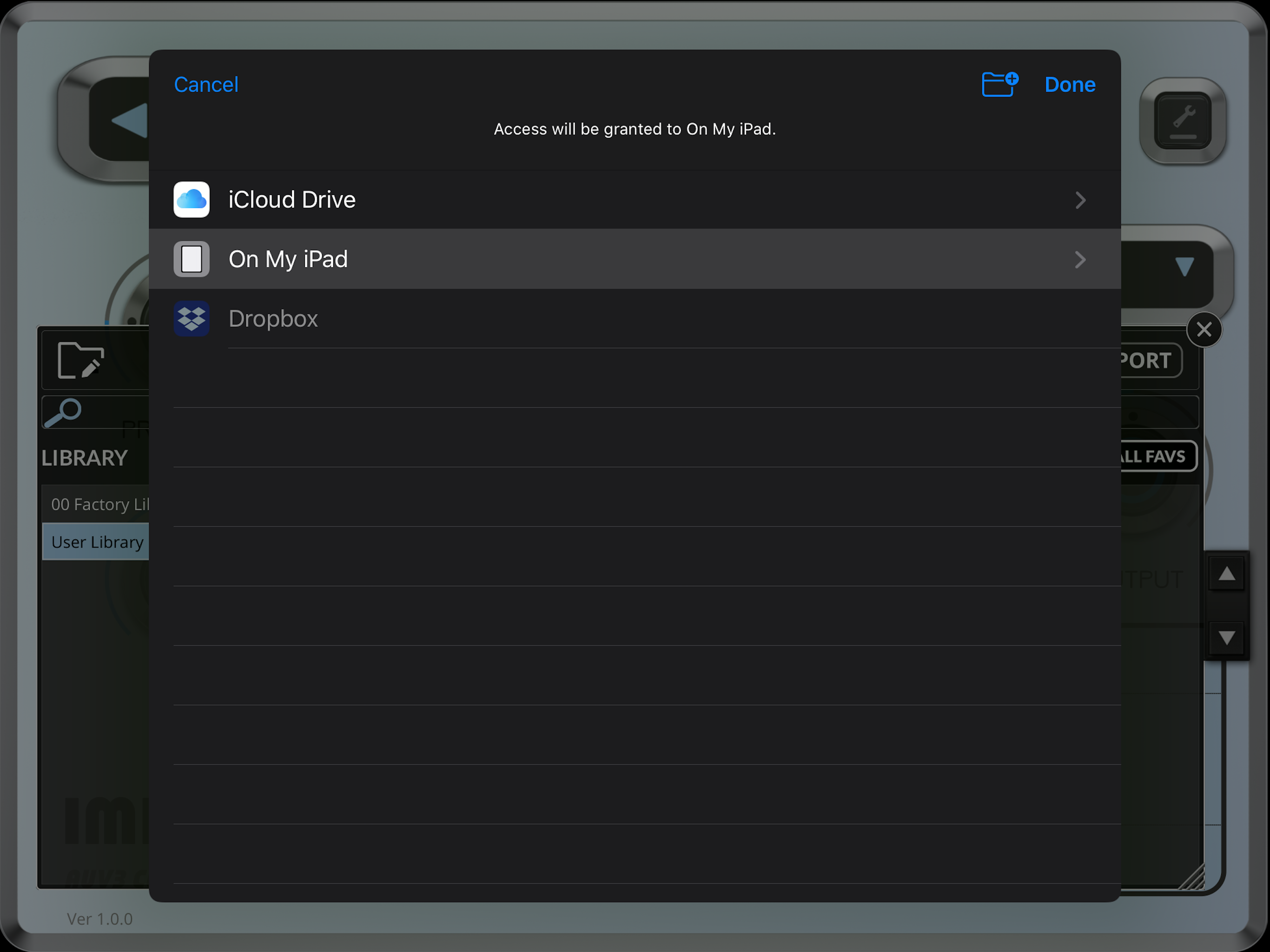Click the On My iPad device icon

tap(191, 259)
